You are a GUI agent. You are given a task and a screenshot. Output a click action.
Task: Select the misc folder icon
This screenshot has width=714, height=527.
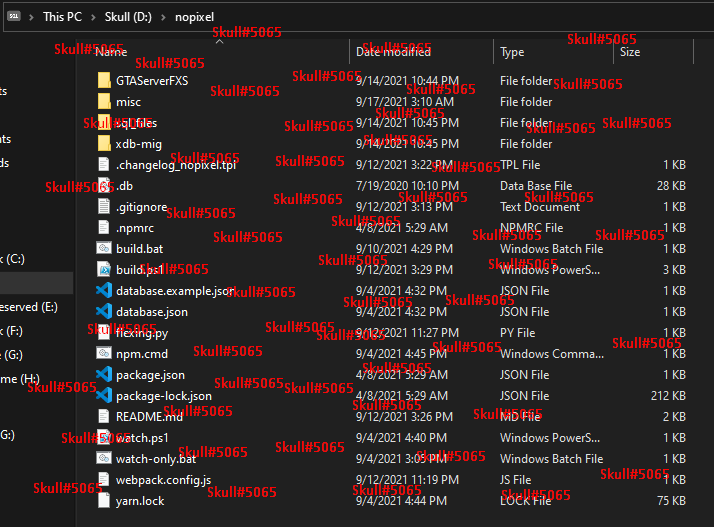point(104,102)
